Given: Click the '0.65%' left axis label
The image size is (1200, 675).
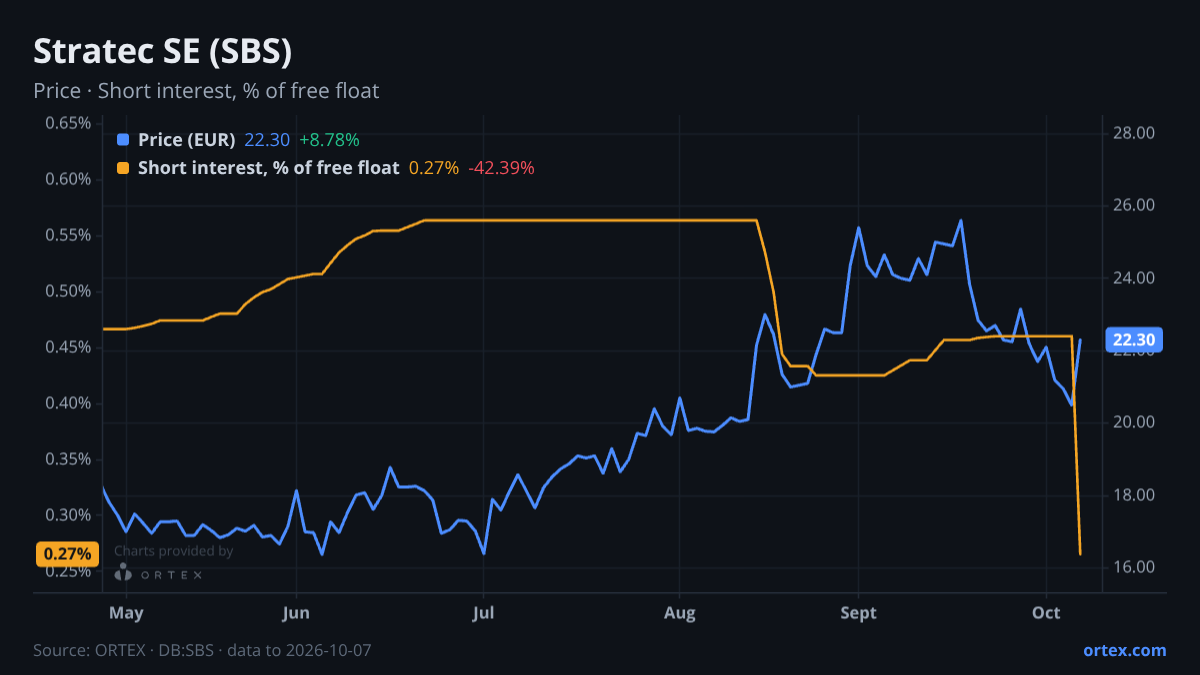Looking at the screenshot, I should tap(68, 123).
